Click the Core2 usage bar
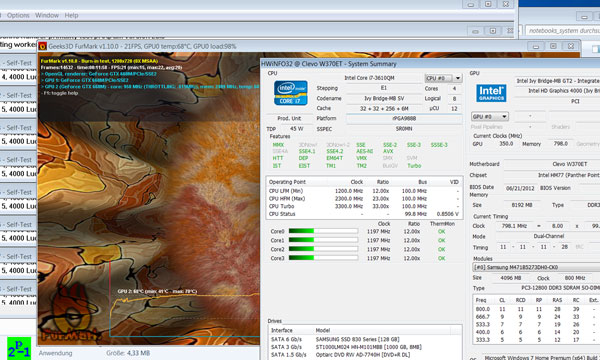600x360 pixels. [323, 249]
